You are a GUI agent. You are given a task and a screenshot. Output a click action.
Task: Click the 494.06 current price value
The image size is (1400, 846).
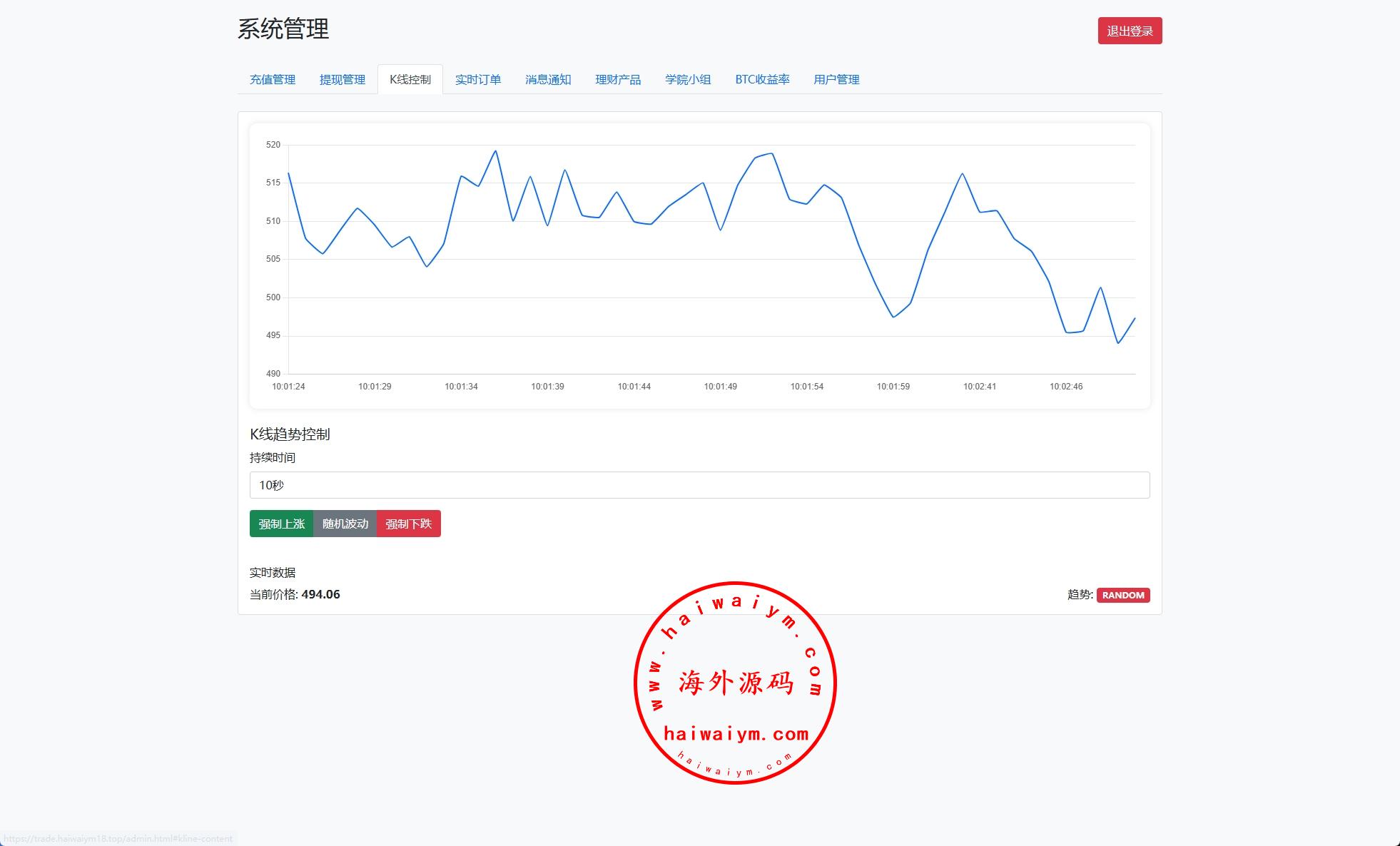point(320,594)
